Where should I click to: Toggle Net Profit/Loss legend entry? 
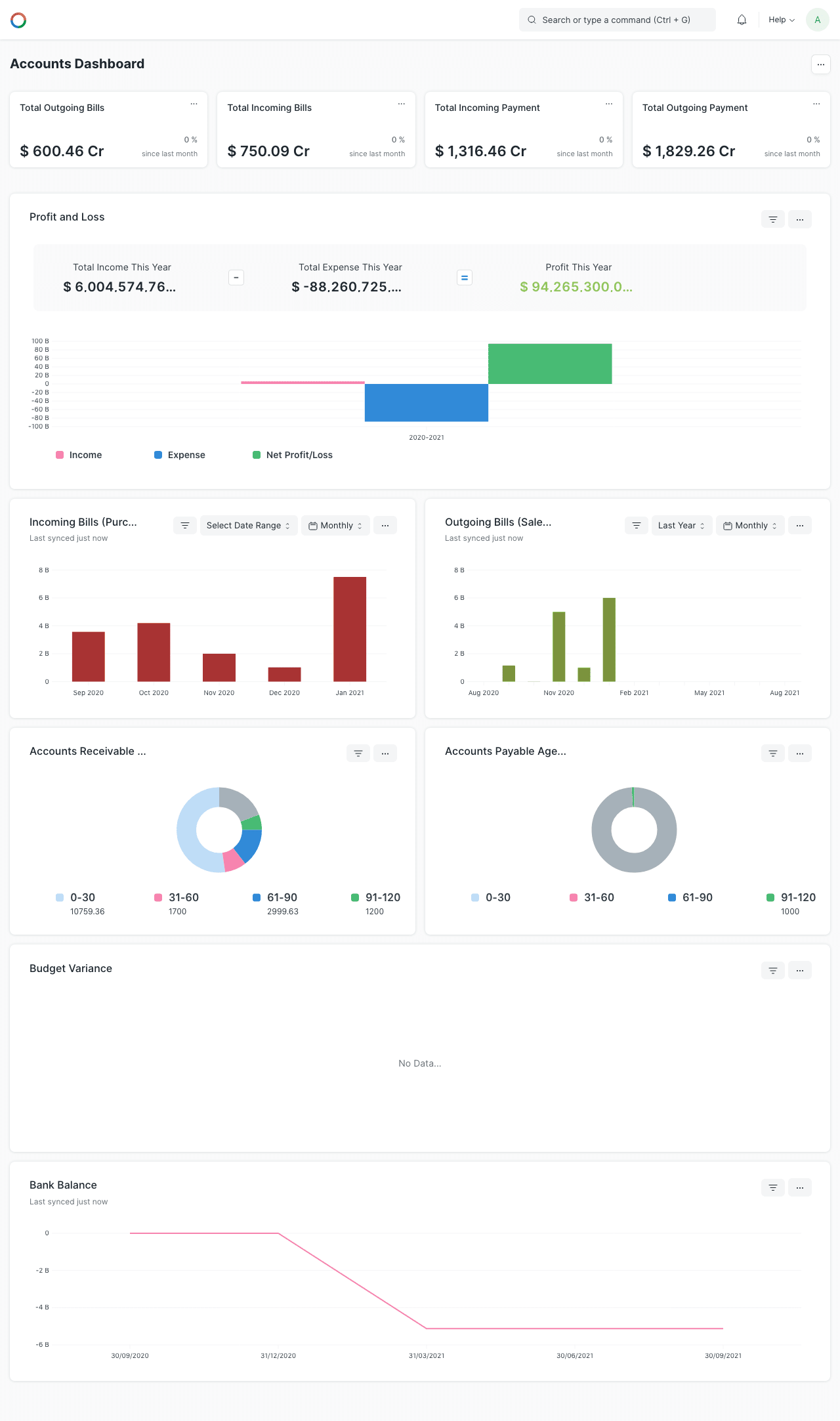293,455
